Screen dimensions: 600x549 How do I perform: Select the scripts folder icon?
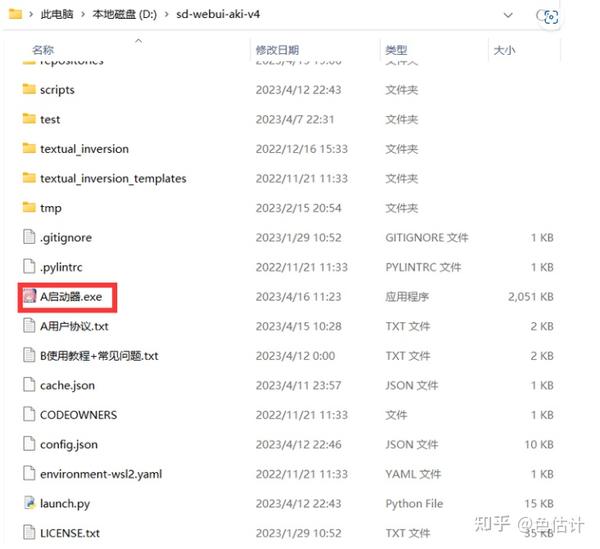tap(29, 89)
